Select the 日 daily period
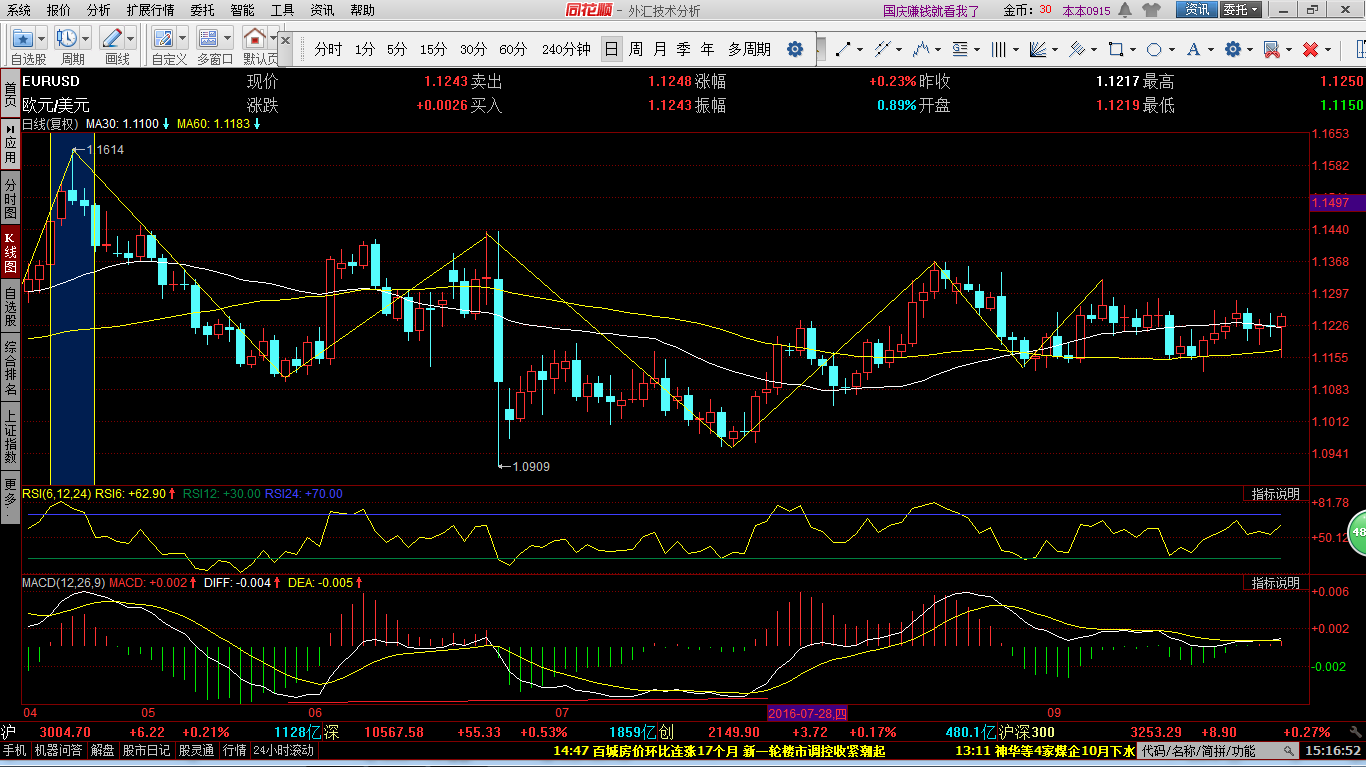 [611, 49]
